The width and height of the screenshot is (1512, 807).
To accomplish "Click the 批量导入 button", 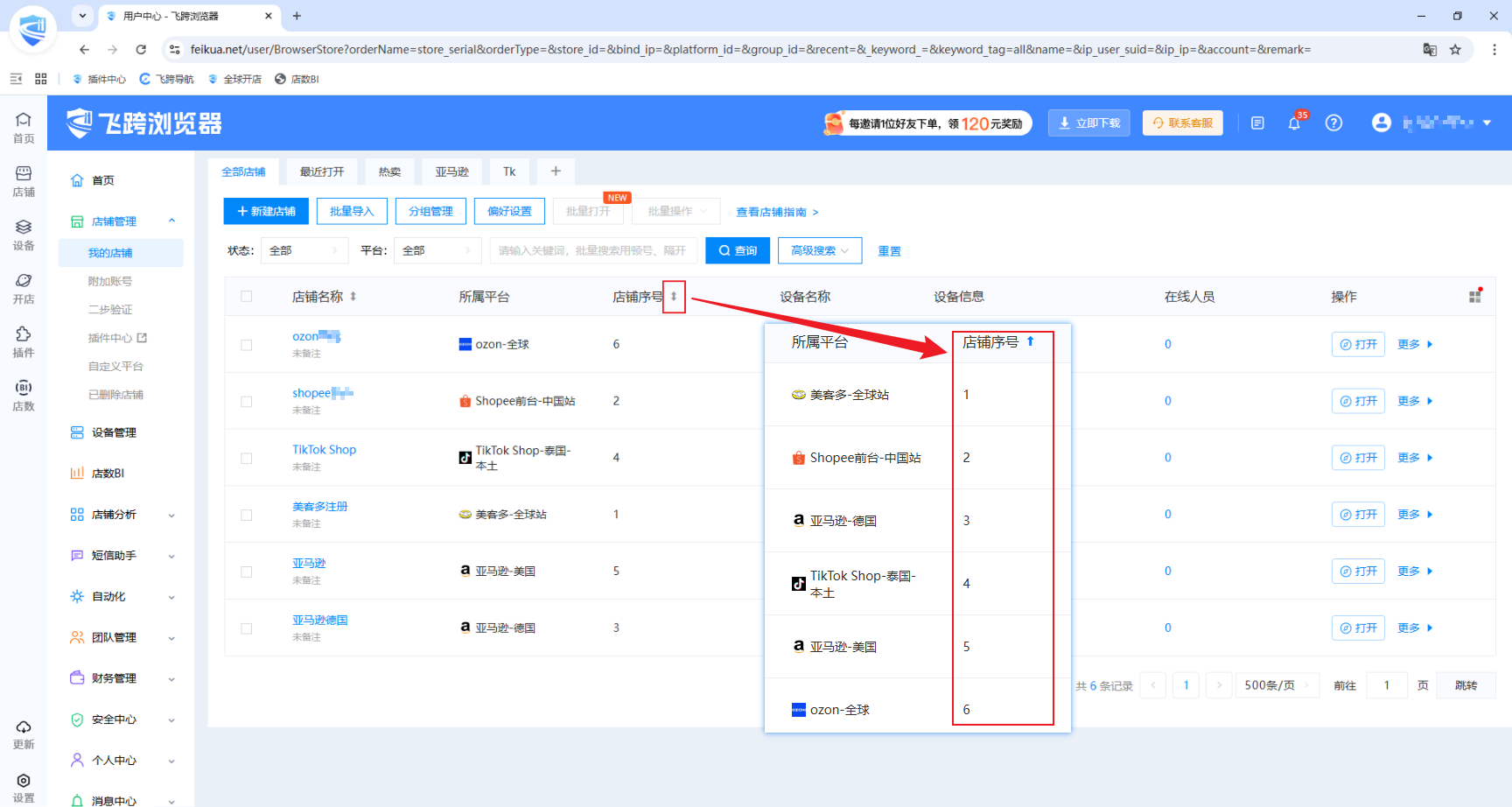I will (x=352, y=211).
